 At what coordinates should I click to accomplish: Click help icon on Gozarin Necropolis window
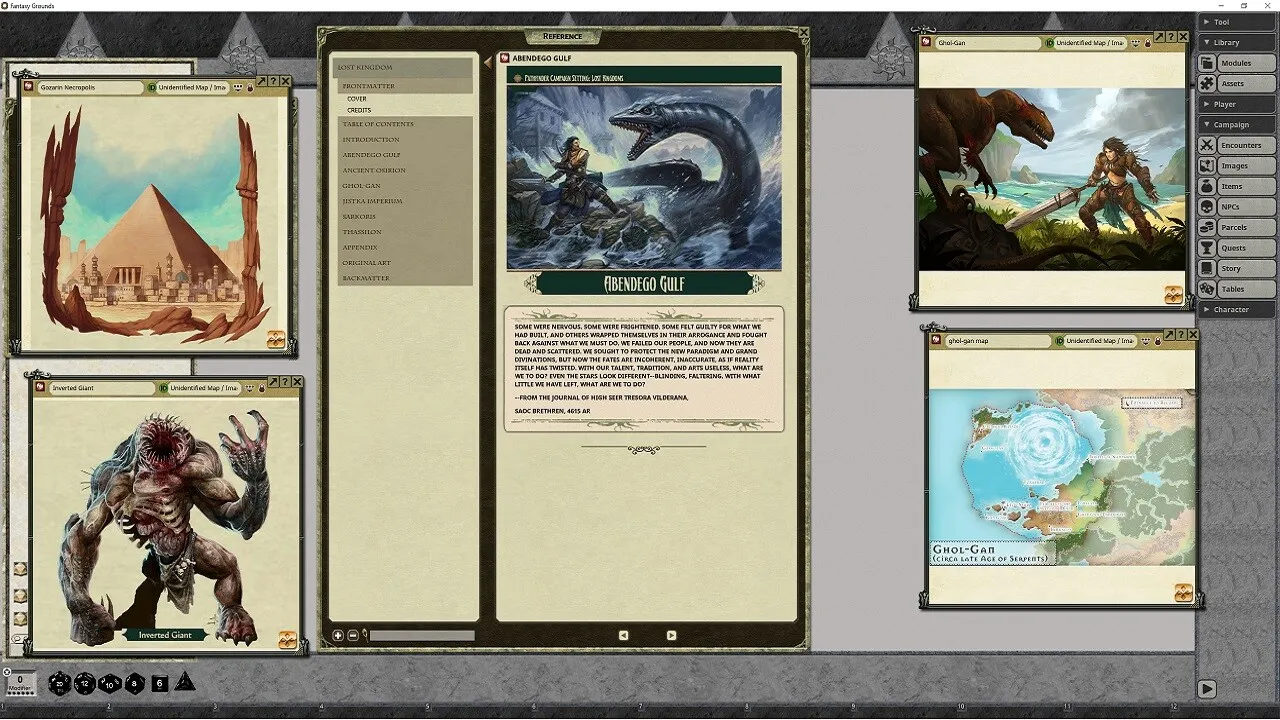[x=273, y=81]
